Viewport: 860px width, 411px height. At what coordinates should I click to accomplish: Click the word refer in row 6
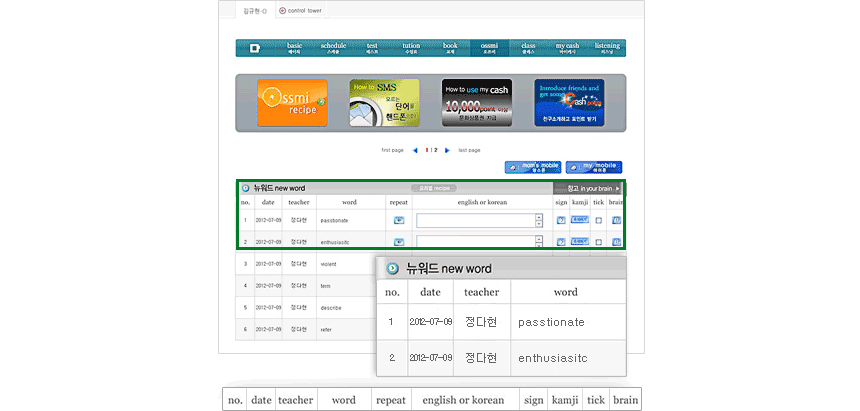326,330
